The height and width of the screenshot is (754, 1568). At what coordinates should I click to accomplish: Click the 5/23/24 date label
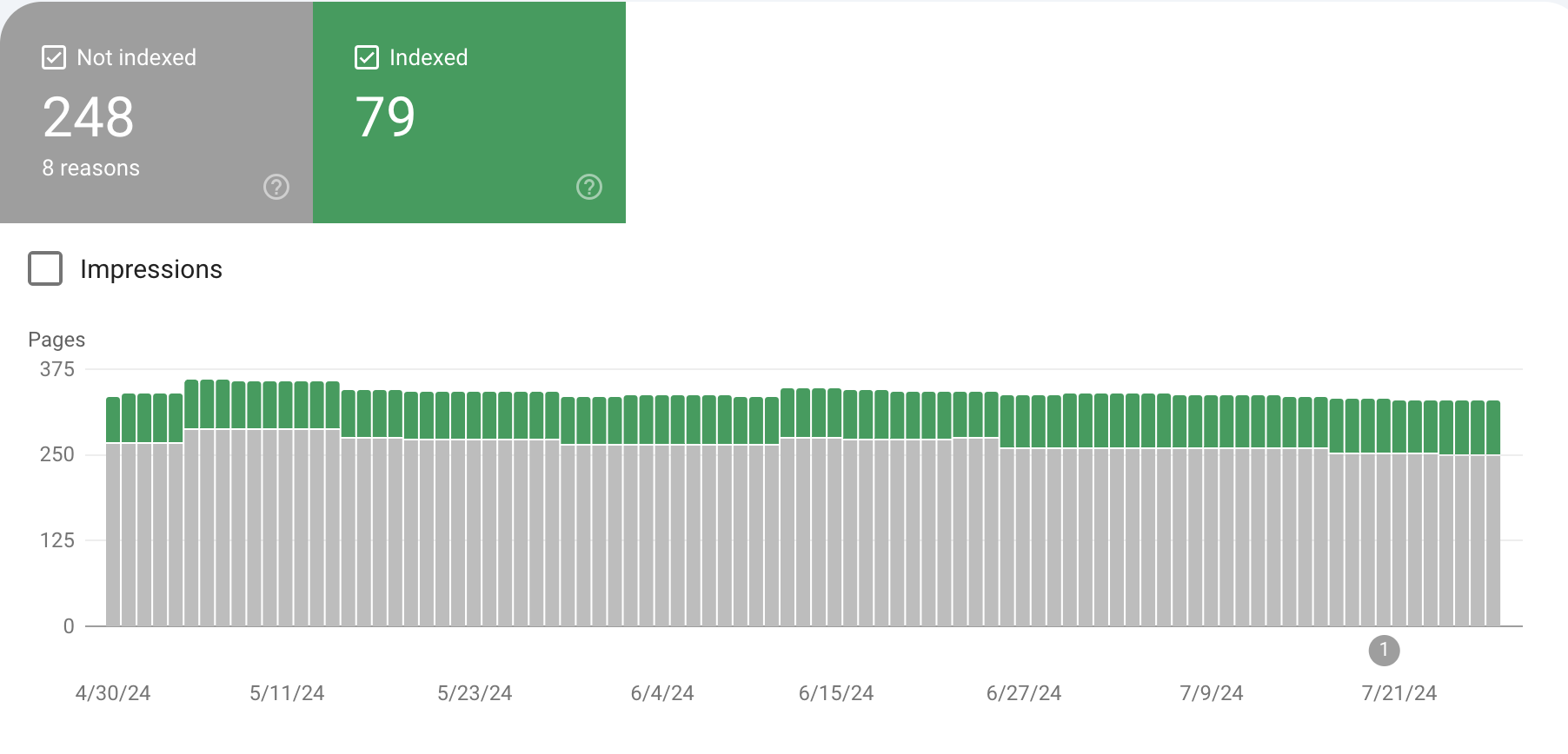(475, 693)
